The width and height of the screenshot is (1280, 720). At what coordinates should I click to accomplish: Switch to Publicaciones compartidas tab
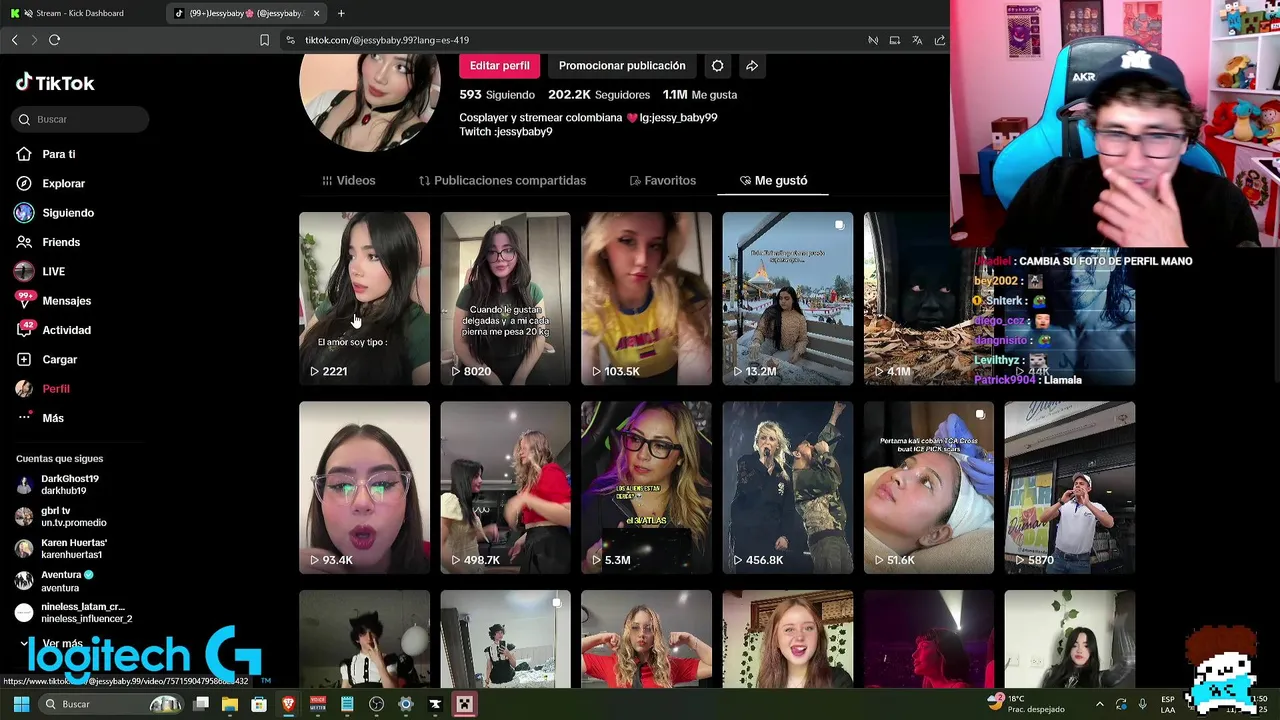coord(502,180)
